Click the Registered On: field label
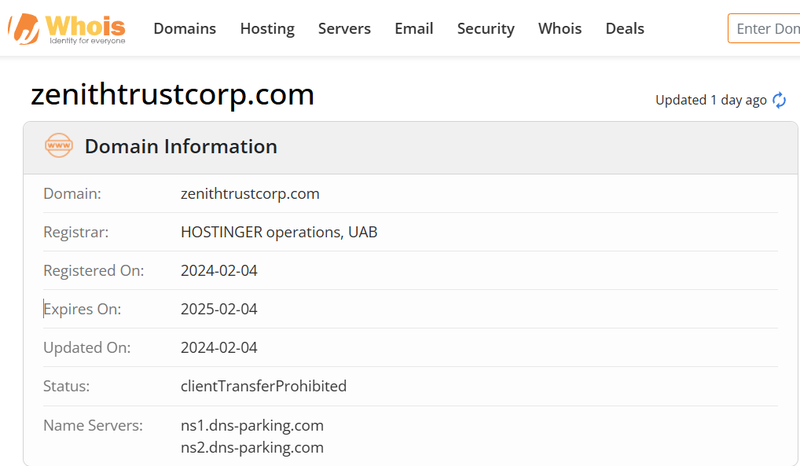Screen dimensions: 800x466 (93, 271)
